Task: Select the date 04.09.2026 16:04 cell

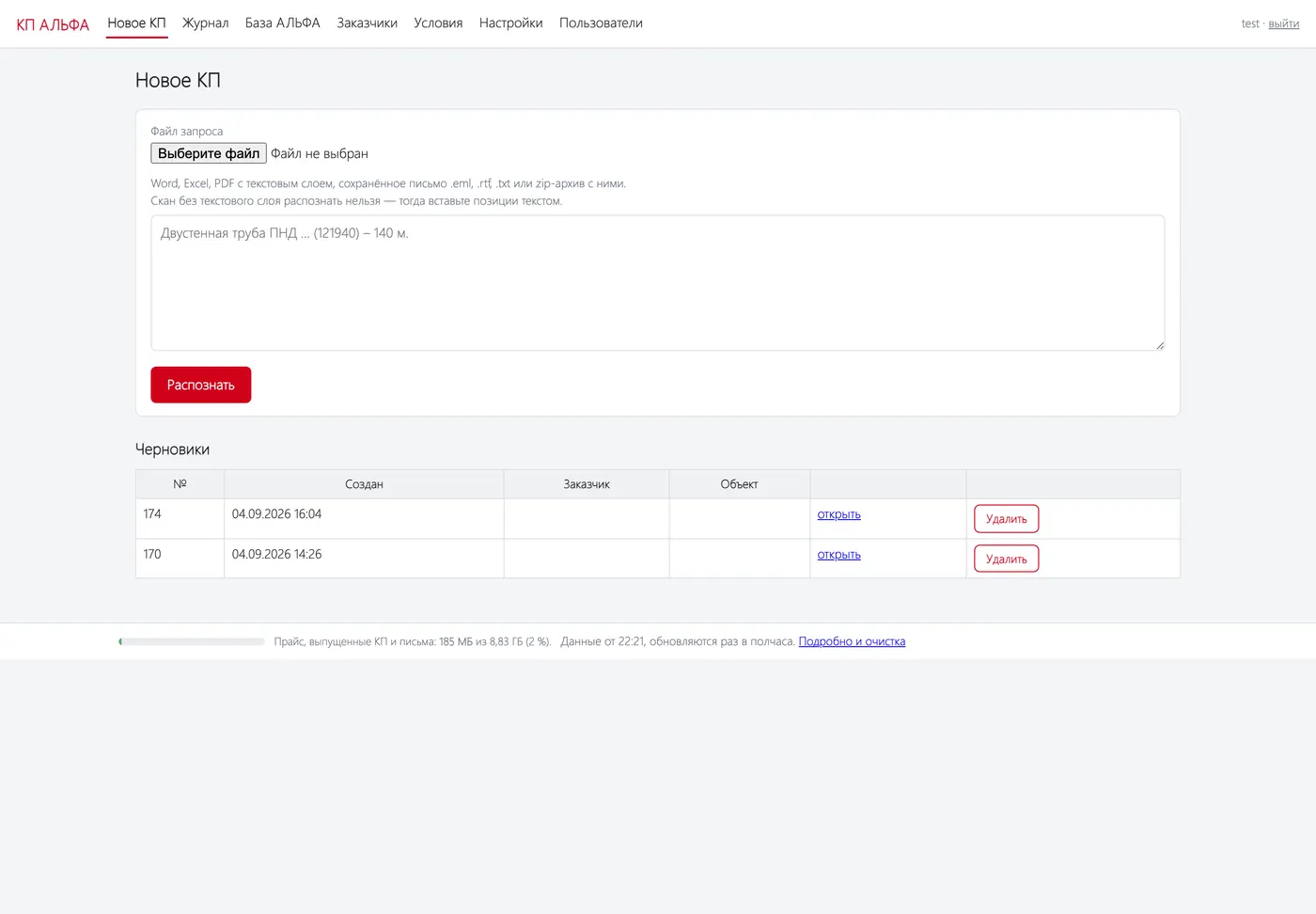Action: tap(364, 518)
